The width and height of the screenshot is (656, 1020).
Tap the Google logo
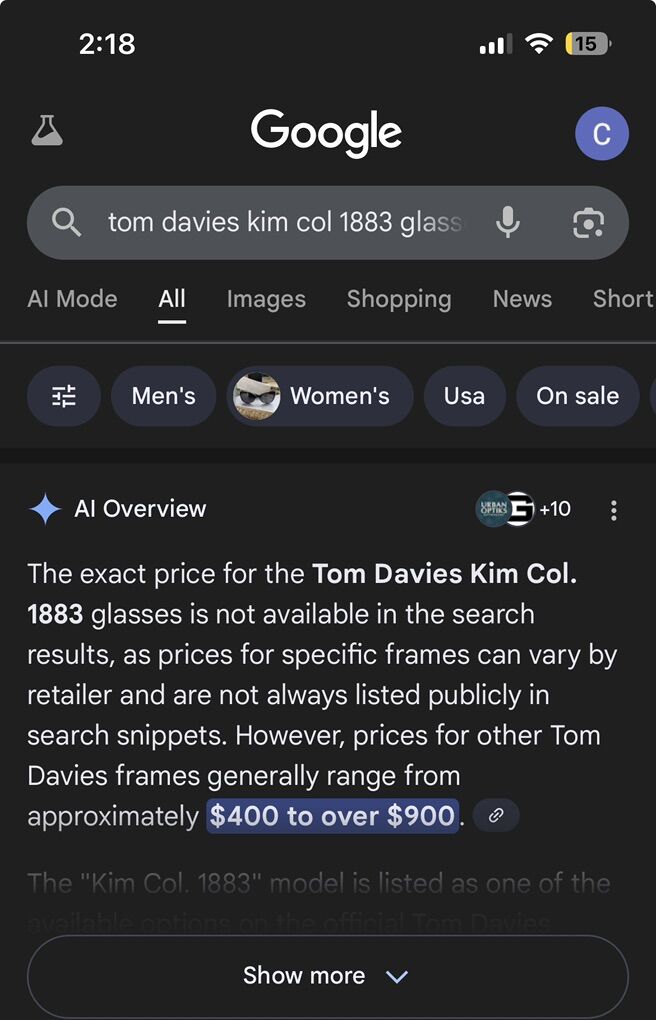tap(327, 132)
